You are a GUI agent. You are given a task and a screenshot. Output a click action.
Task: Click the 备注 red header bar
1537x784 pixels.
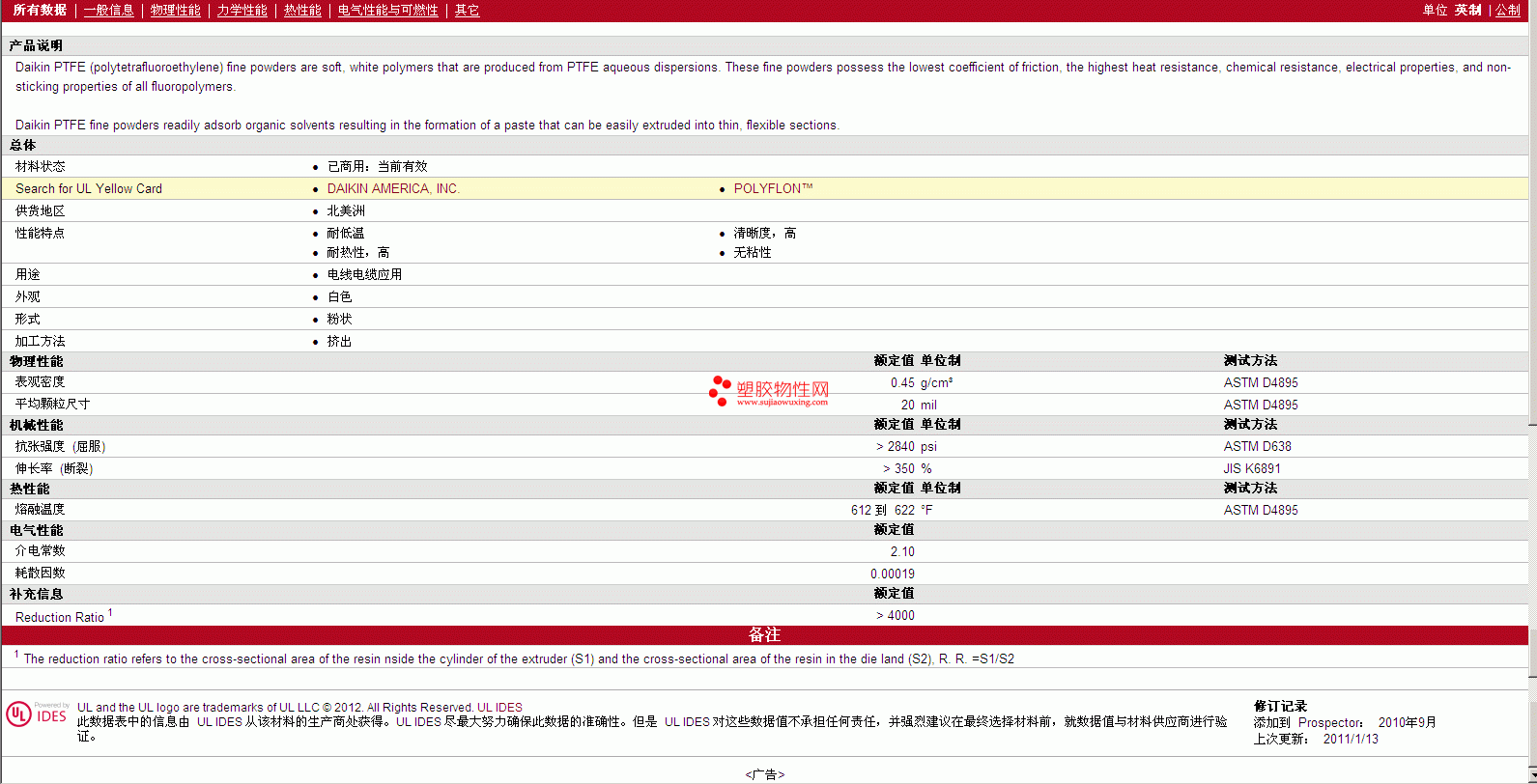pyautogui.click(x=764, y=634)
